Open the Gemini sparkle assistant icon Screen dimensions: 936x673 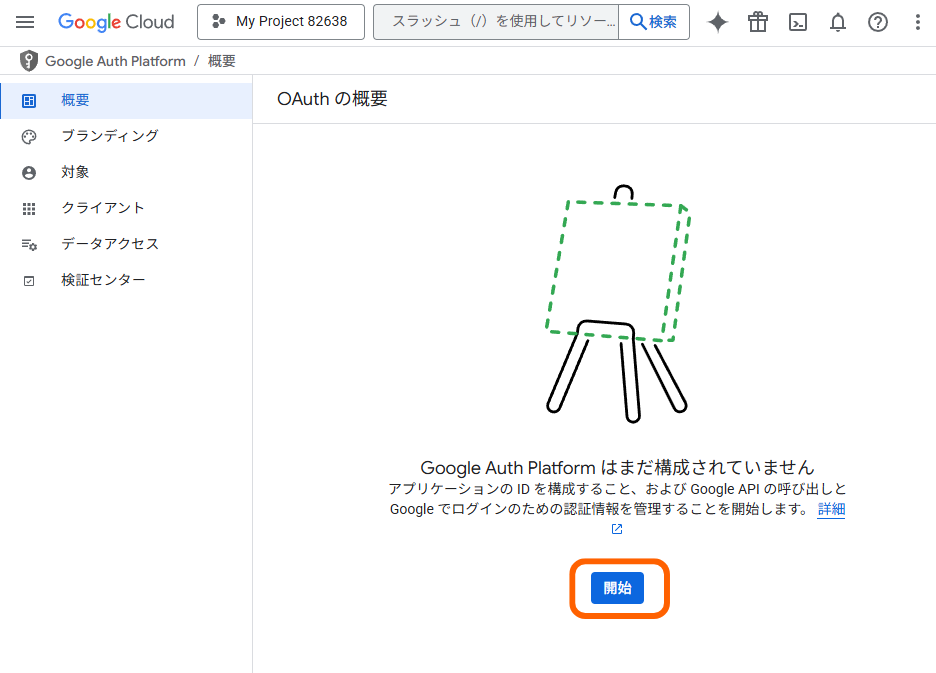(718, 22)
